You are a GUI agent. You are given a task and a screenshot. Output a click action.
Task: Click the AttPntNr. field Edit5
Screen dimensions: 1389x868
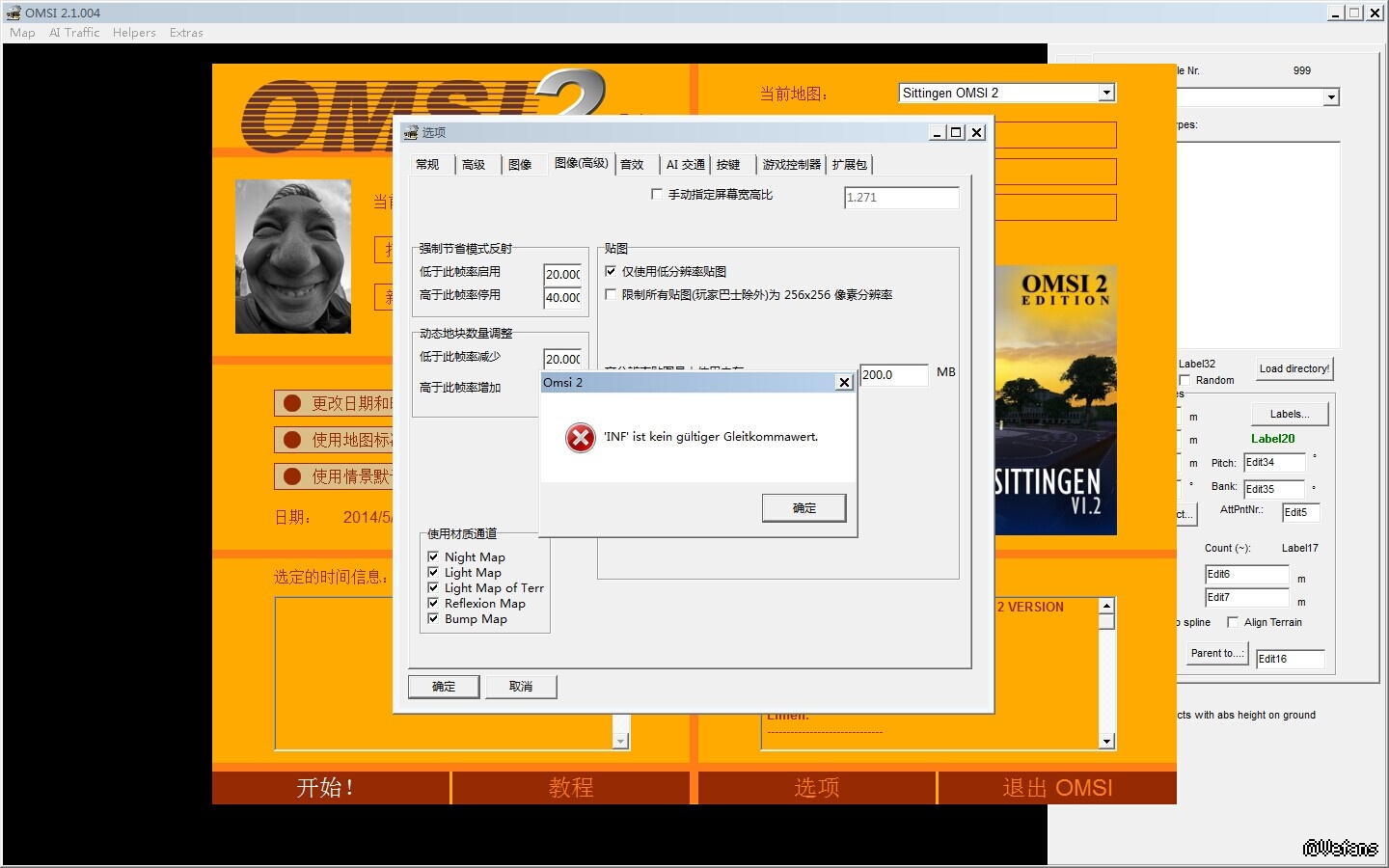1301,513
